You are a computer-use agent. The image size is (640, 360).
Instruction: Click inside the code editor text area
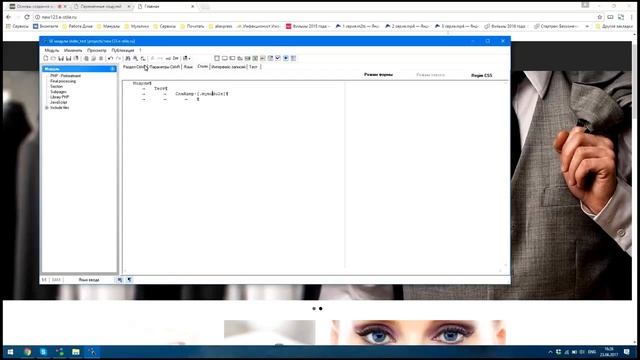[233, 176]
